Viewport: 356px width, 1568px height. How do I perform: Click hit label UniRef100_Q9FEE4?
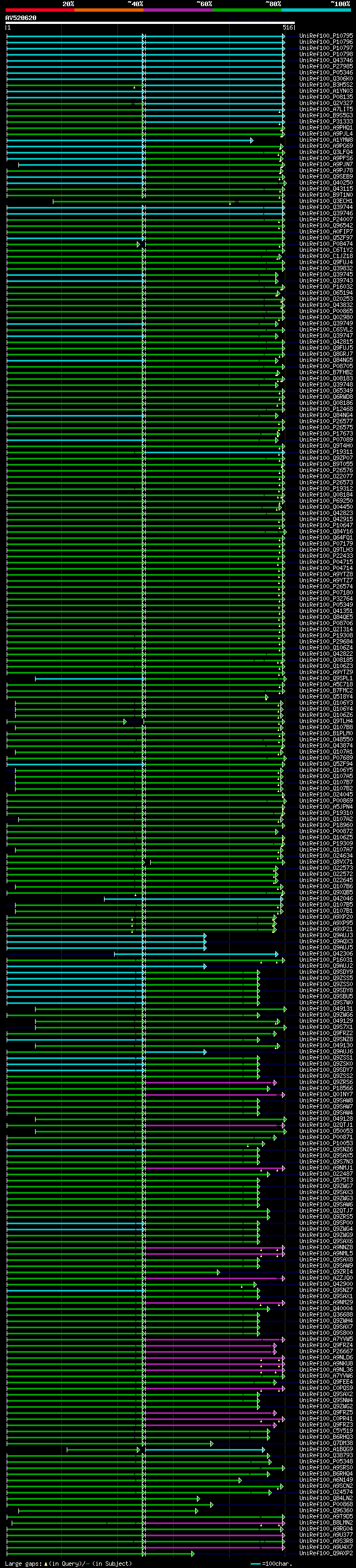pyautogui.click(x=326, y=1382)
